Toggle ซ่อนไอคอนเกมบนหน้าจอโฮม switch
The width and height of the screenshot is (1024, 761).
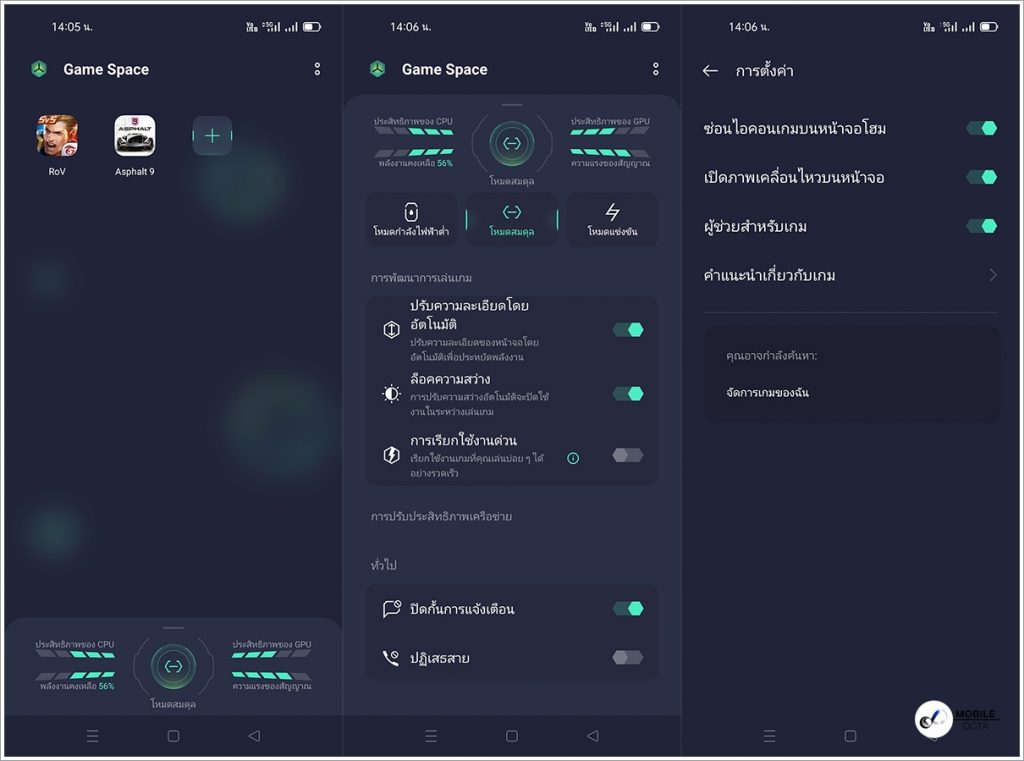[981, 128]
